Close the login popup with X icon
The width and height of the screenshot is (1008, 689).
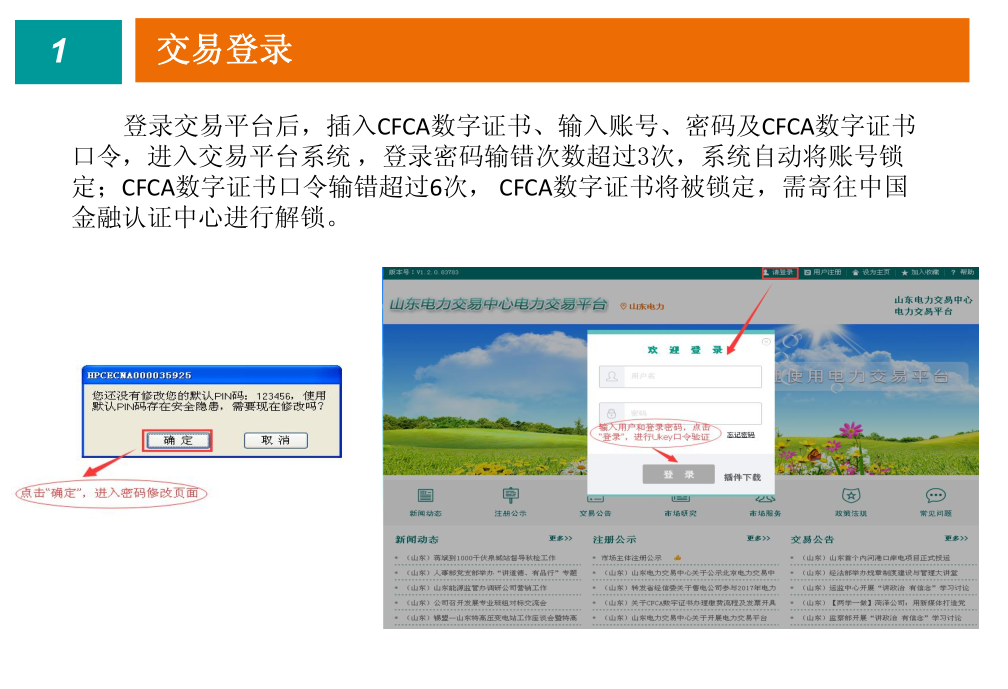(x=766, y=342)
